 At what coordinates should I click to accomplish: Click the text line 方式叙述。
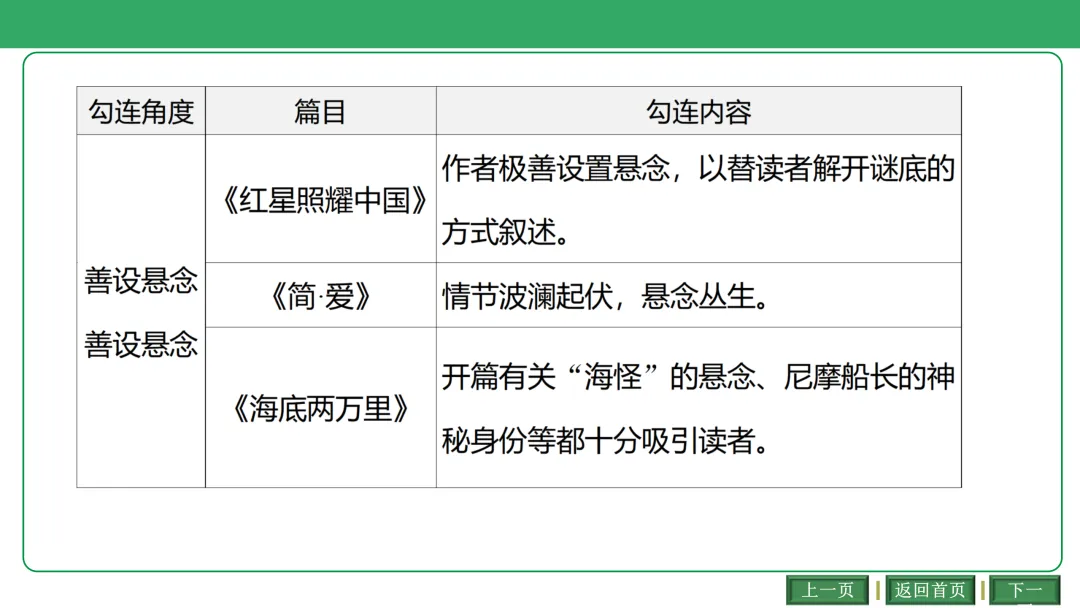pos(506,232)
